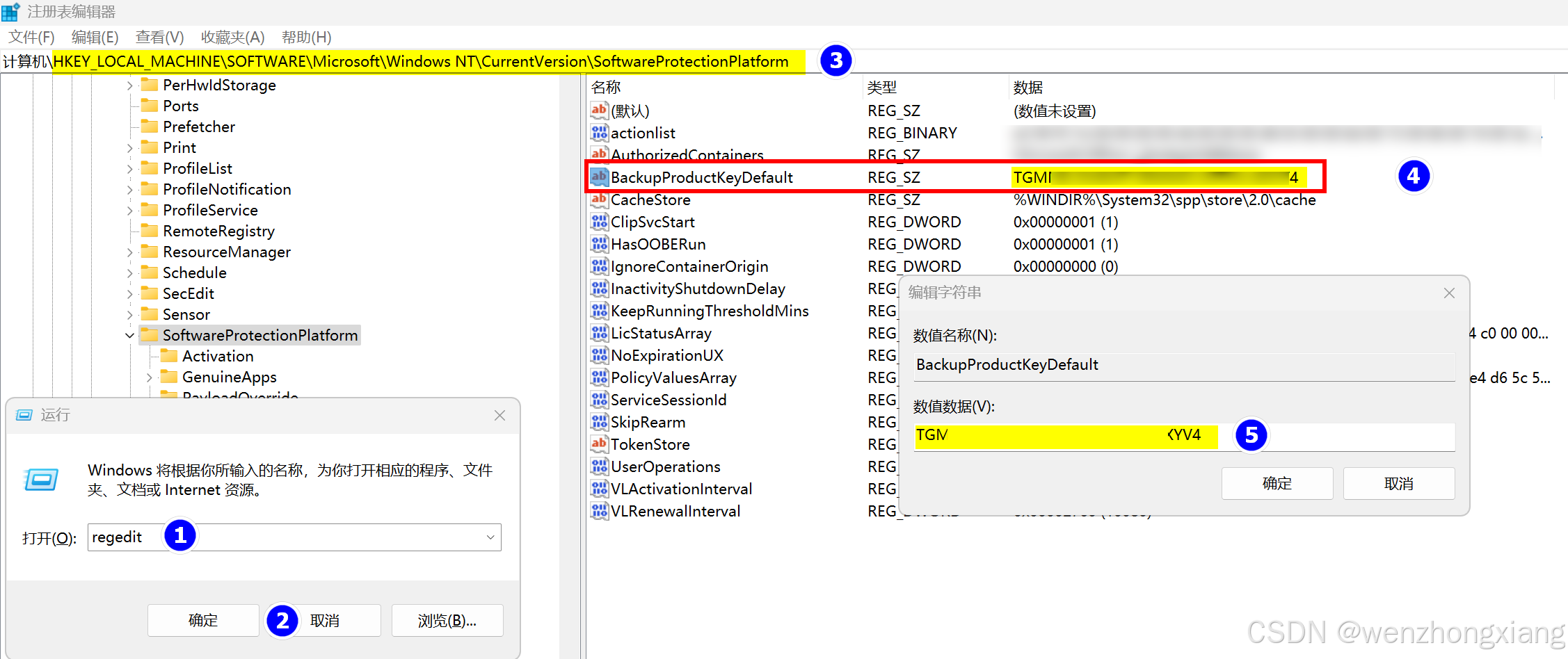The width and height of the screenshot is (1568, 659).
Task: Click the %WINDIR%\System32\spp\store\2.0\cache data
Action: tap(1165, 200)
